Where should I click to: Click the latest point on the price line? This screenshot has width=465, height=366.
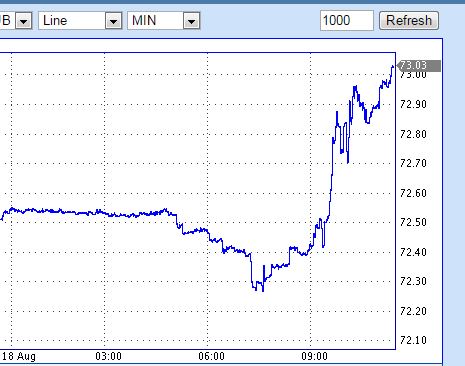coord(393,67)
